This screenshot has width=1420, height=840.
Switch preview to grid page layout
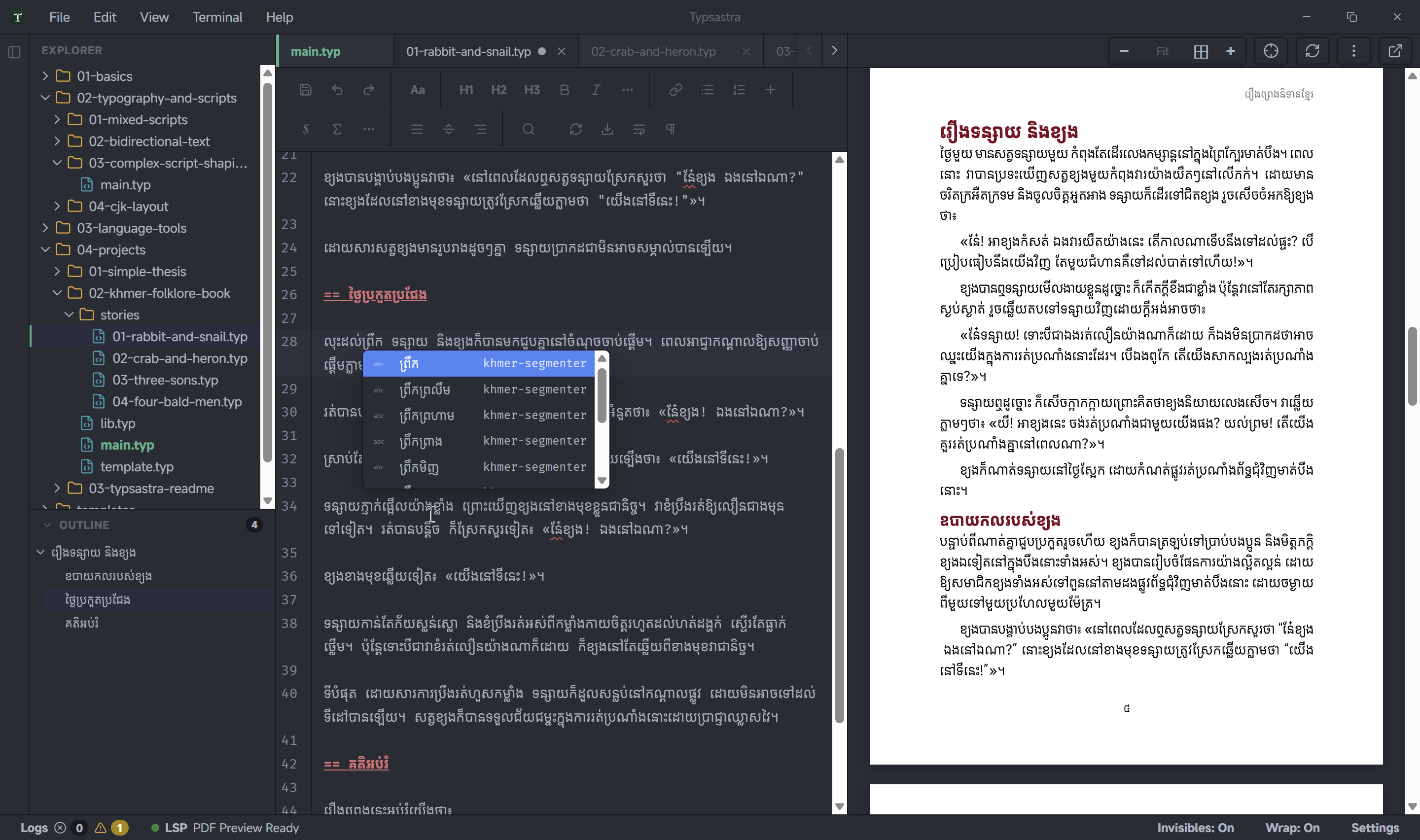(x=1201, y=51)
